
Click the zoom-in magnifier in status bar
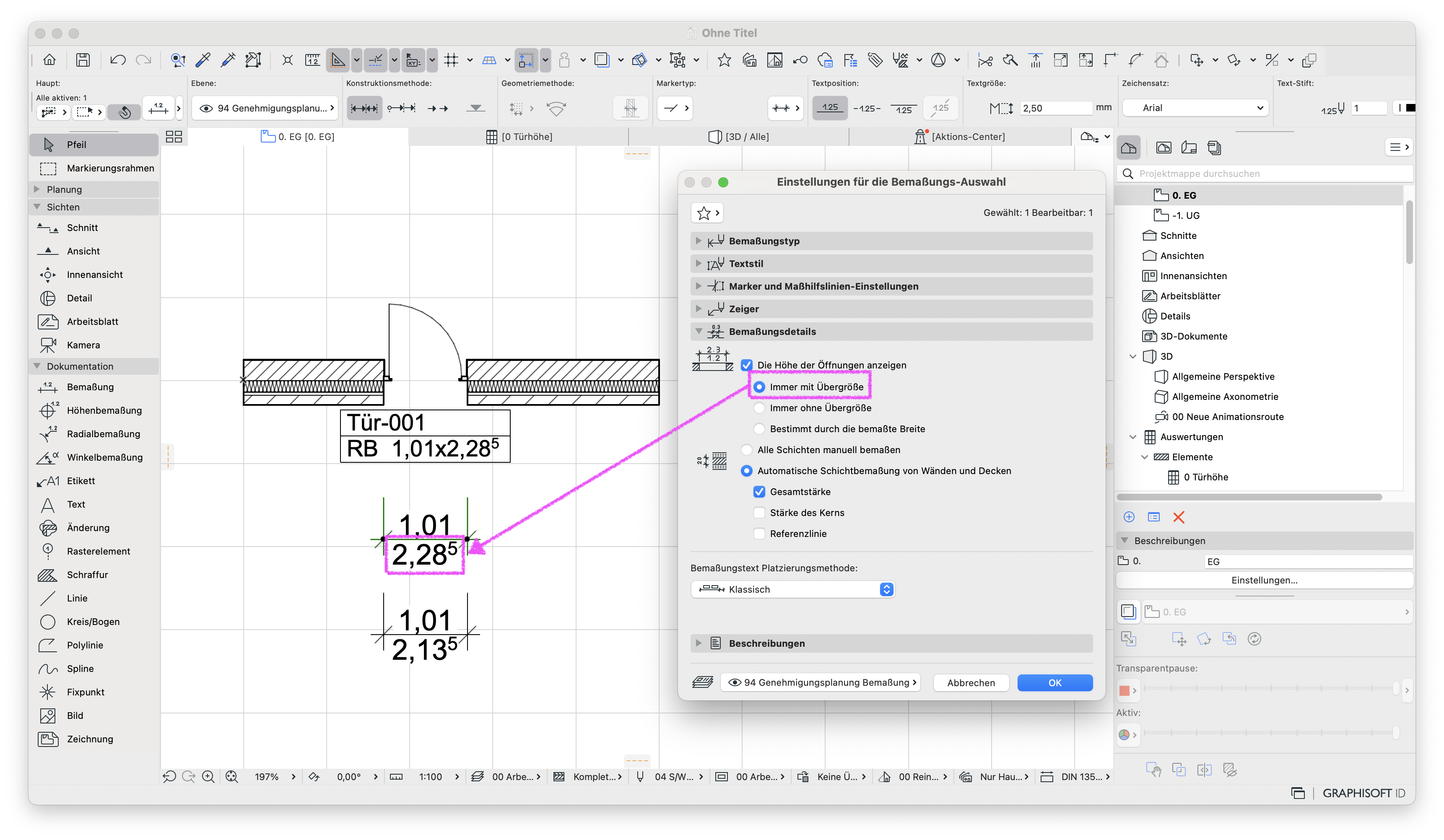(x=208, y=776)
